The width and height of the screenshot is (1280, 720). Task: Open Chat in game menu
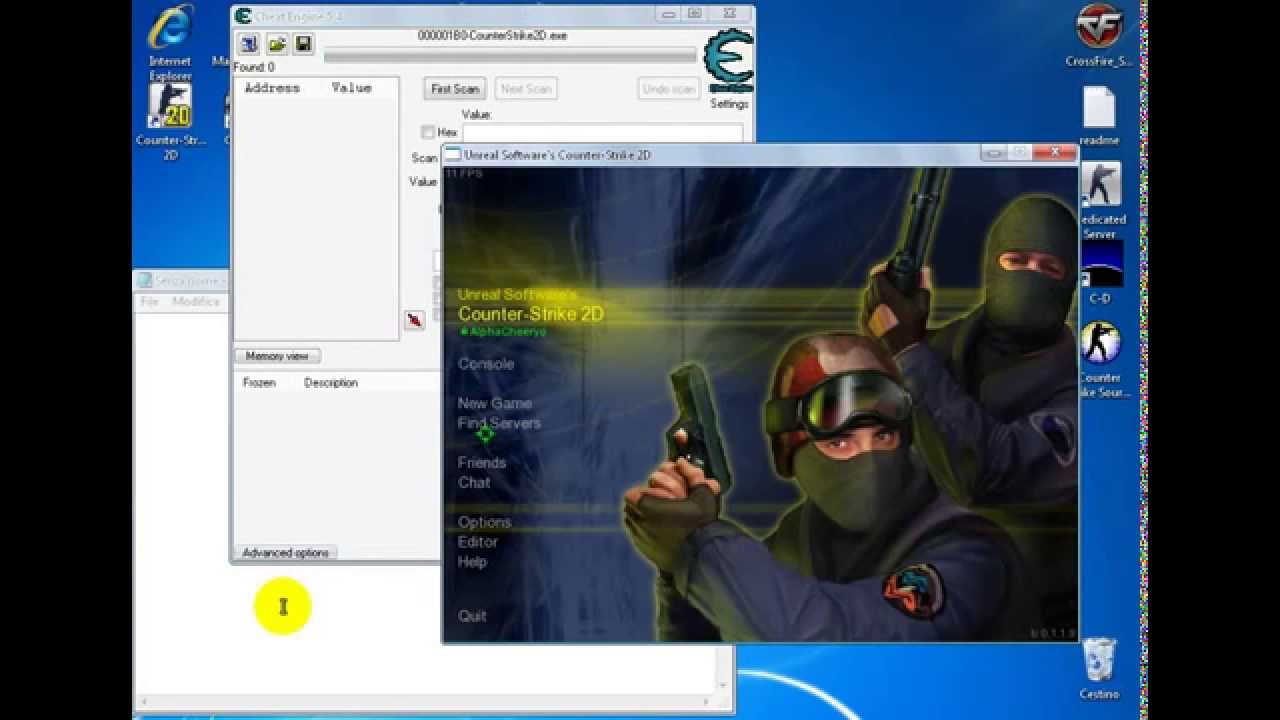(x=474, y=482)
